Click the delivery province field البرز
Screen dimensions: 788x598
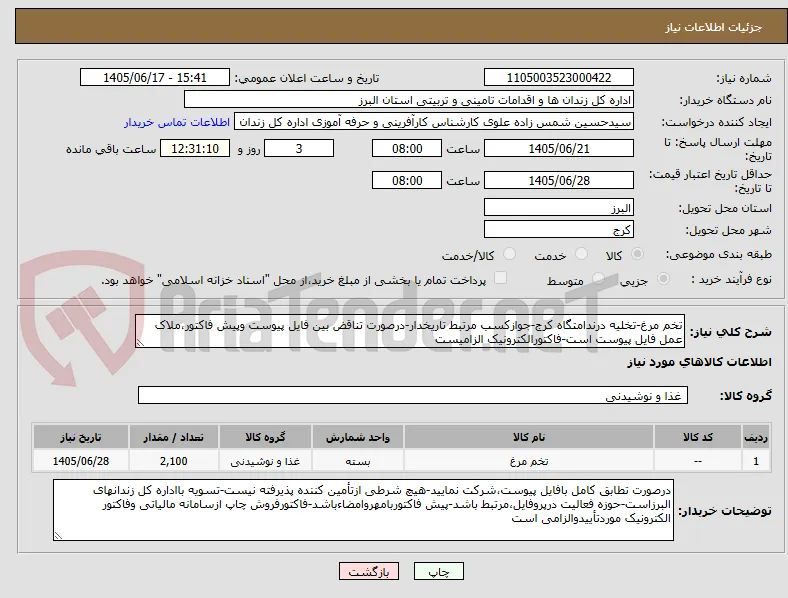point(559,207)
